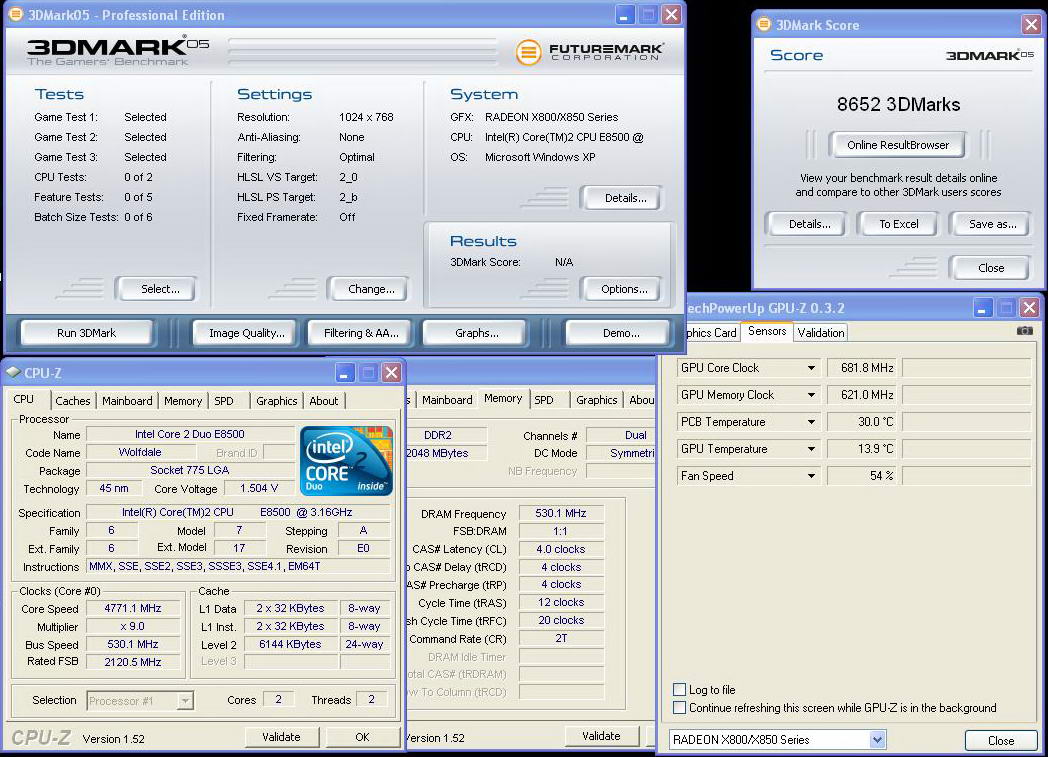The height and width of the screenshot is (757, 1048).
Task: Click the Futuremark logo in 3DMark05 window
Action: (590, 51)
